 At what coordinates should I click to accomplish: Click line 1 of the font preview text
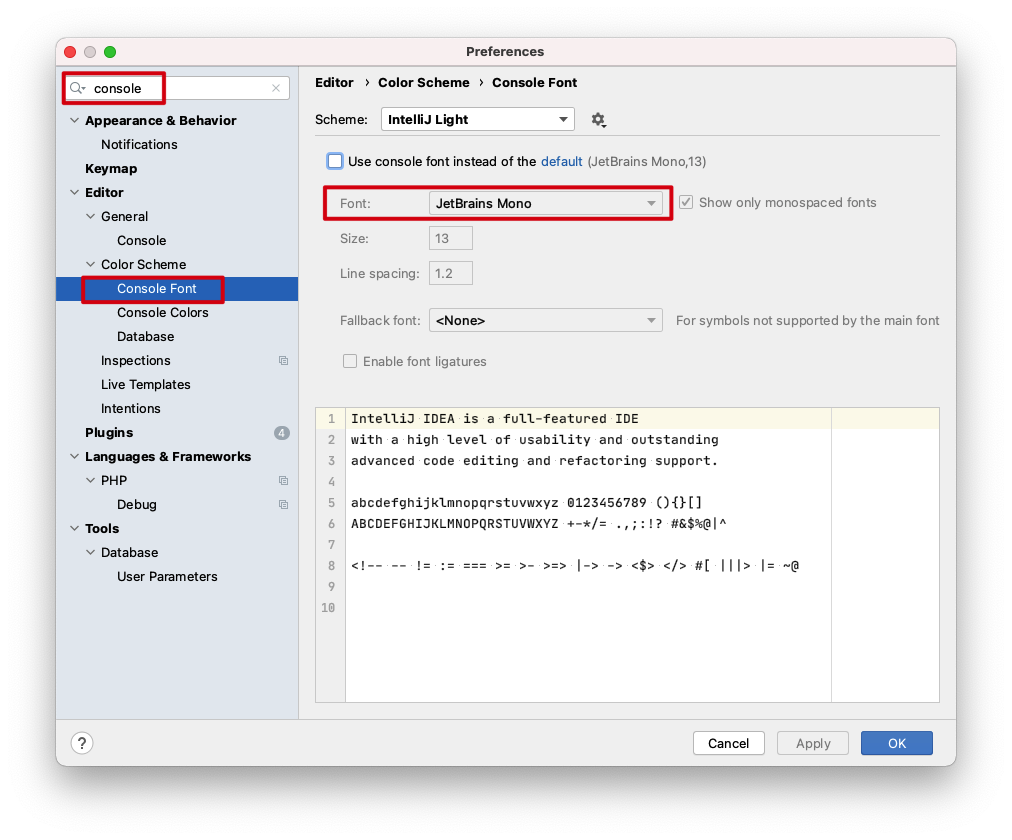click(x=495, y=419)
